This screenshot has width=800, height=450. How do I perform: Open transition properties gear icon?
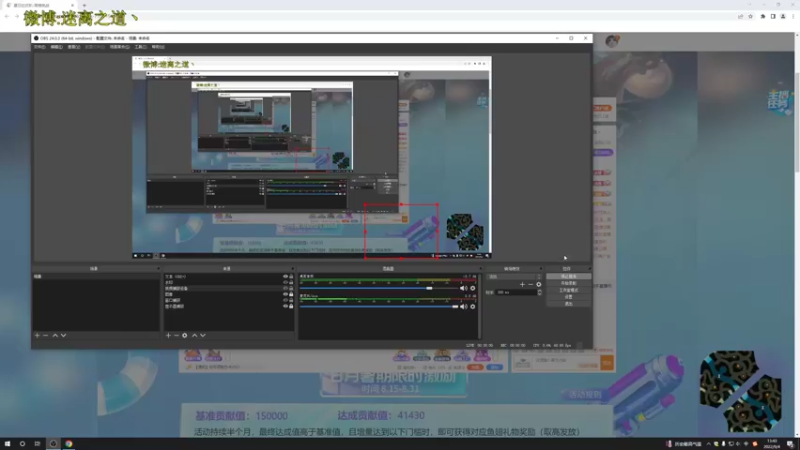538,284
